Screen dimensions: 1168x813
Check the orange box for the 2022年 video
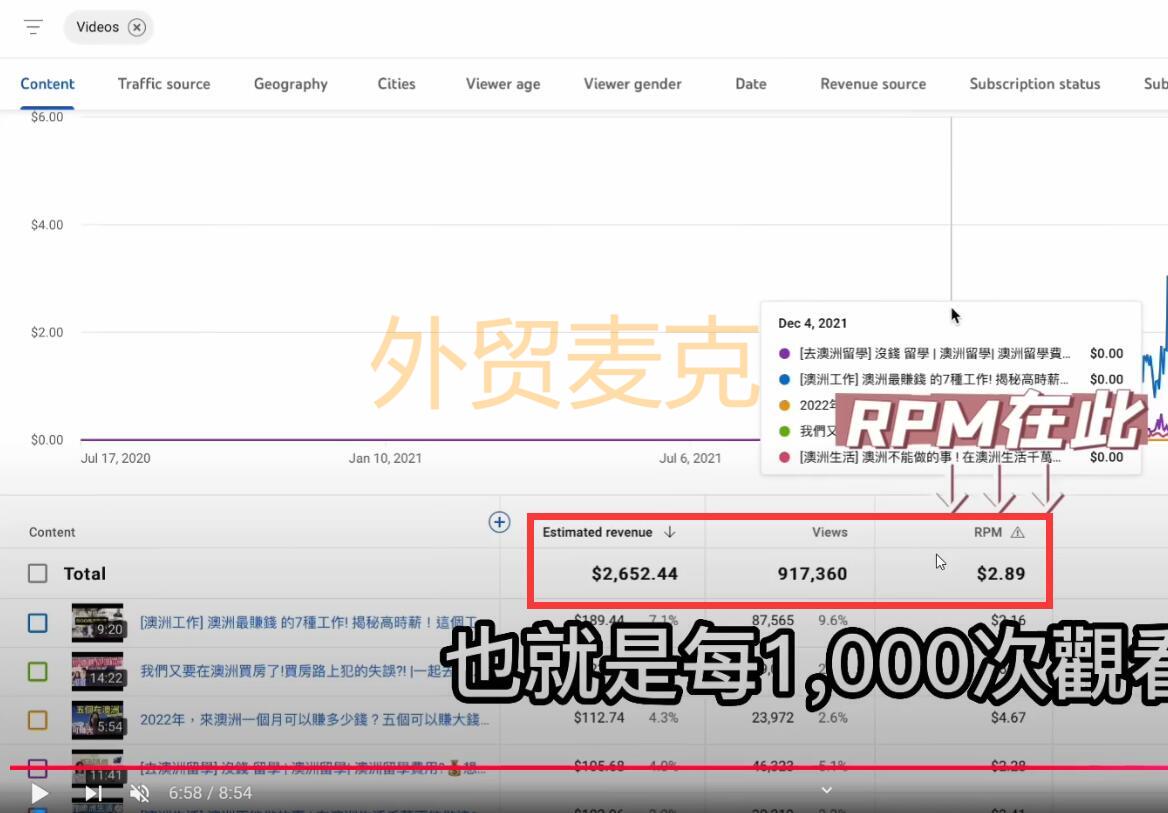tap(37, 720)
